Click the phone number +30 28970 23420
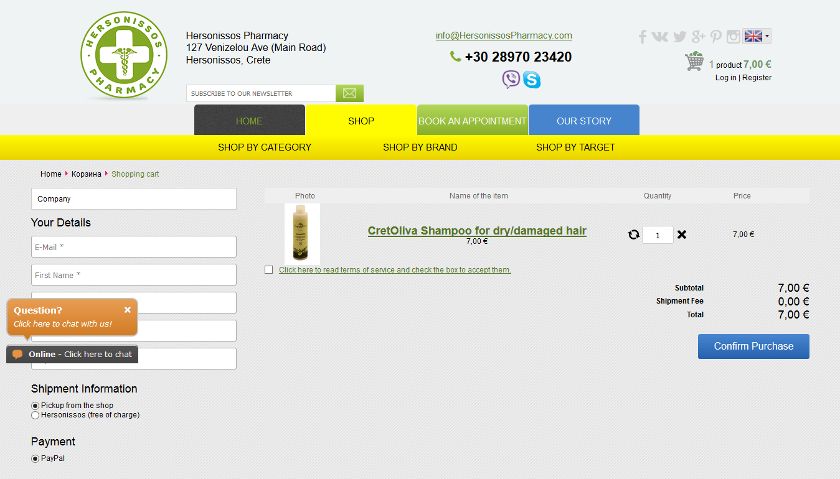Viewport: 840px width, 479px height. click(x=518, y=57)
